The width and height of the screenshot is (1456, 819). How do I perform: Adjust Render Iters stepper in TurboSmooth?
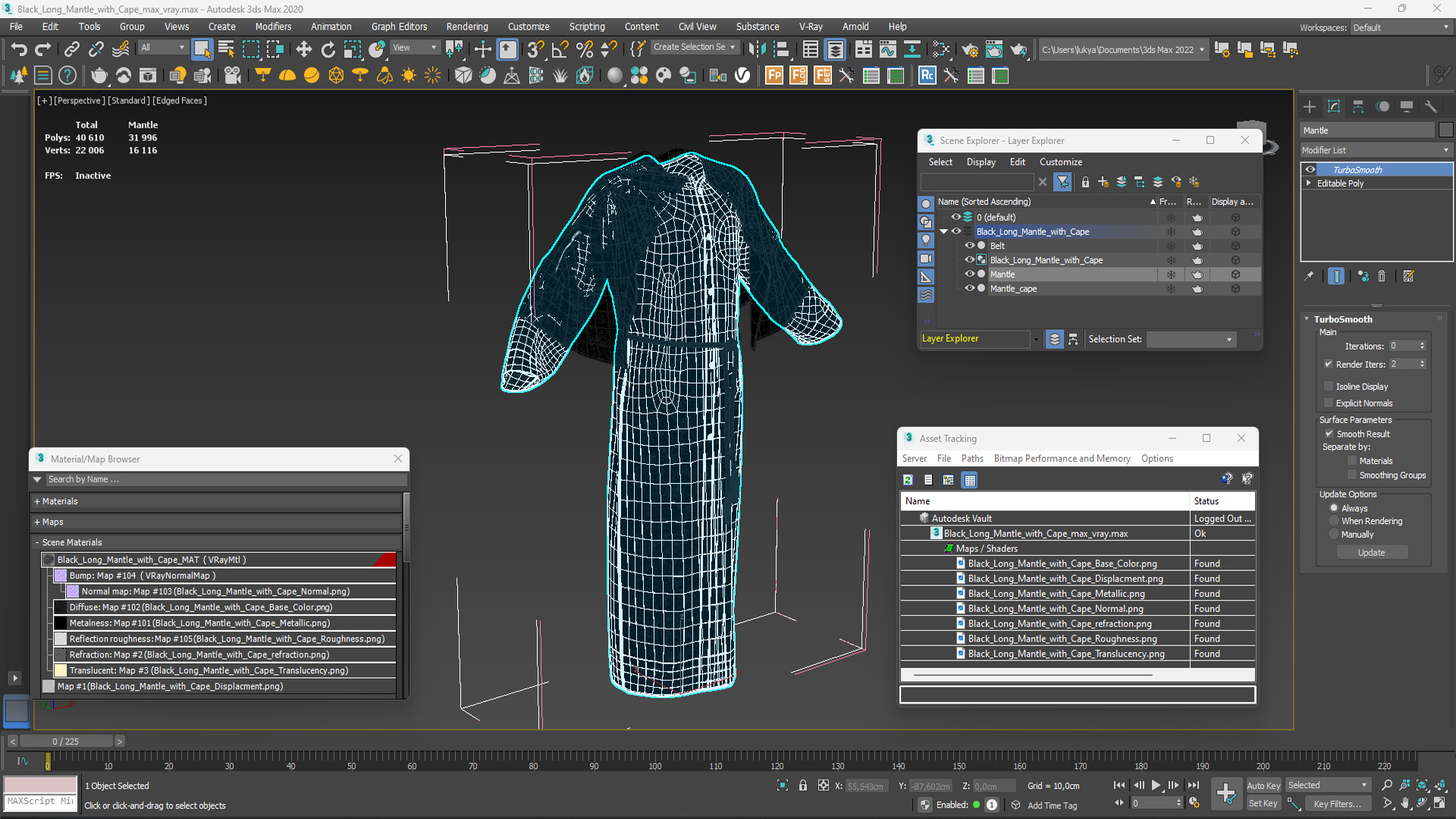click(1424, 364)
